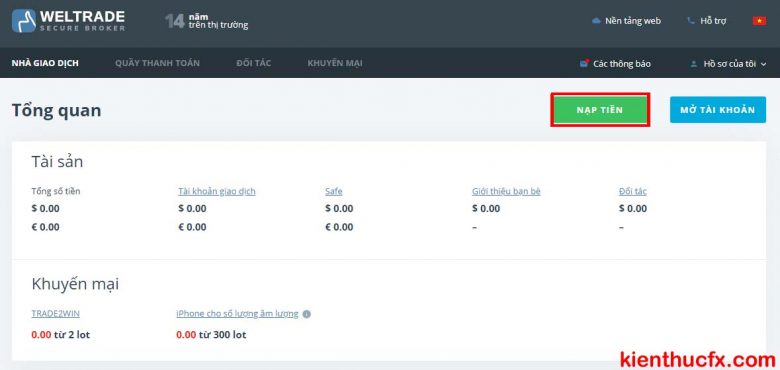Open the NHÀ GIAO DỊCH menu
The width and height of the screenshot is (780, 370).
pos(45,63)
